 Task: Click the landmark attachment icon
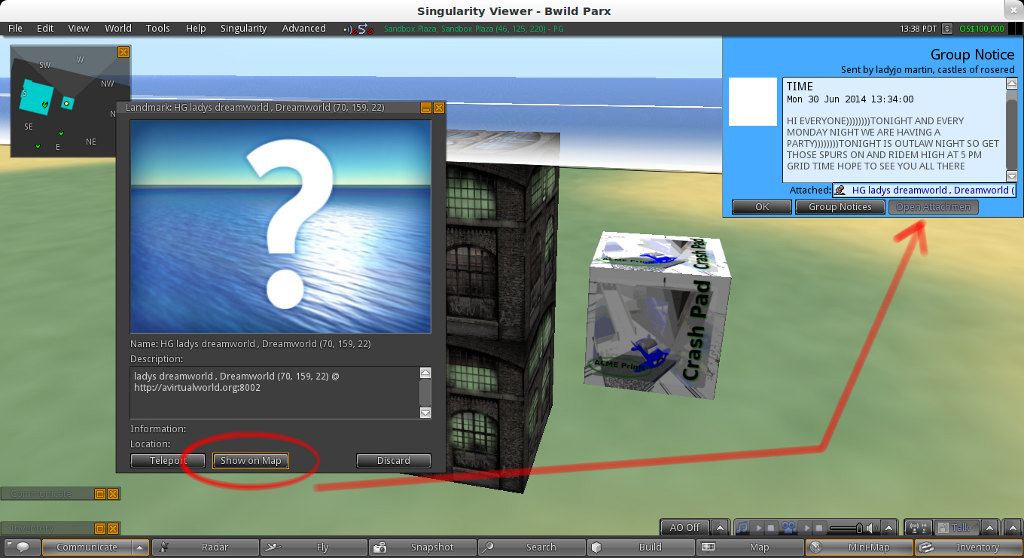[840, 190]
